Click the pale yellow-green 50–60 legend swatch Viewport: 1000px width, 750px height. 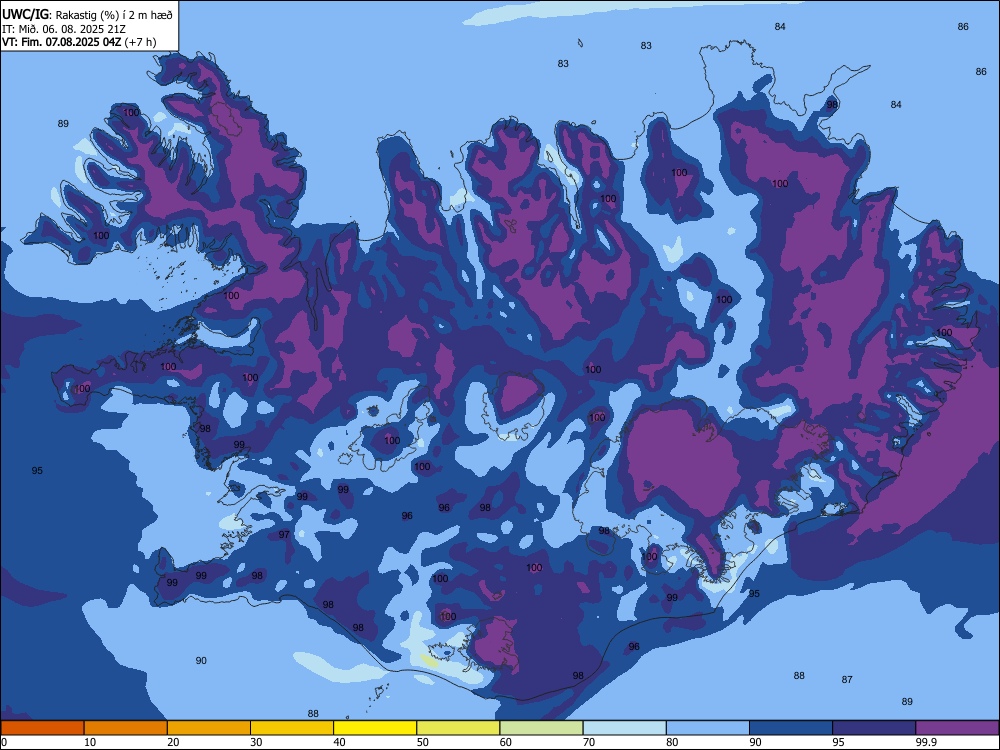click(x=458, y=728)
